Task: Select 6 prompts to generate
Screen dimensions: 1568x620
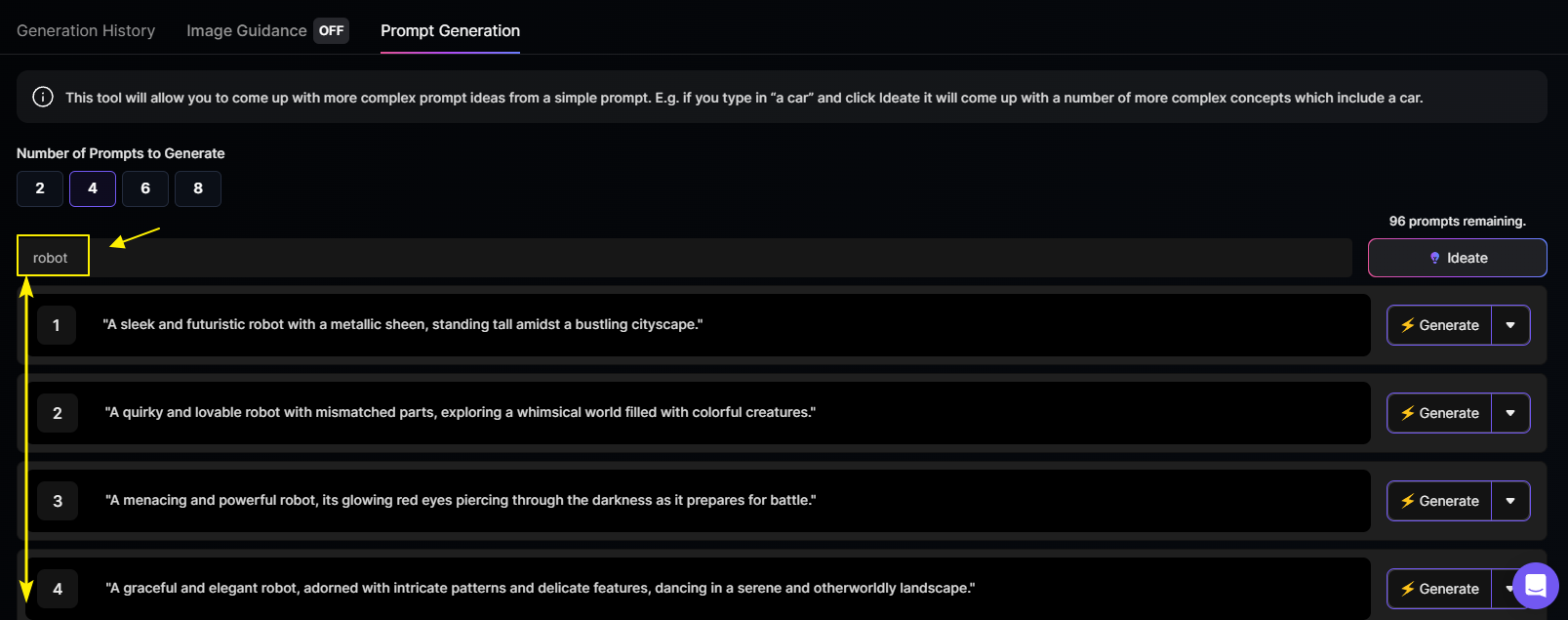Action: 145,188
